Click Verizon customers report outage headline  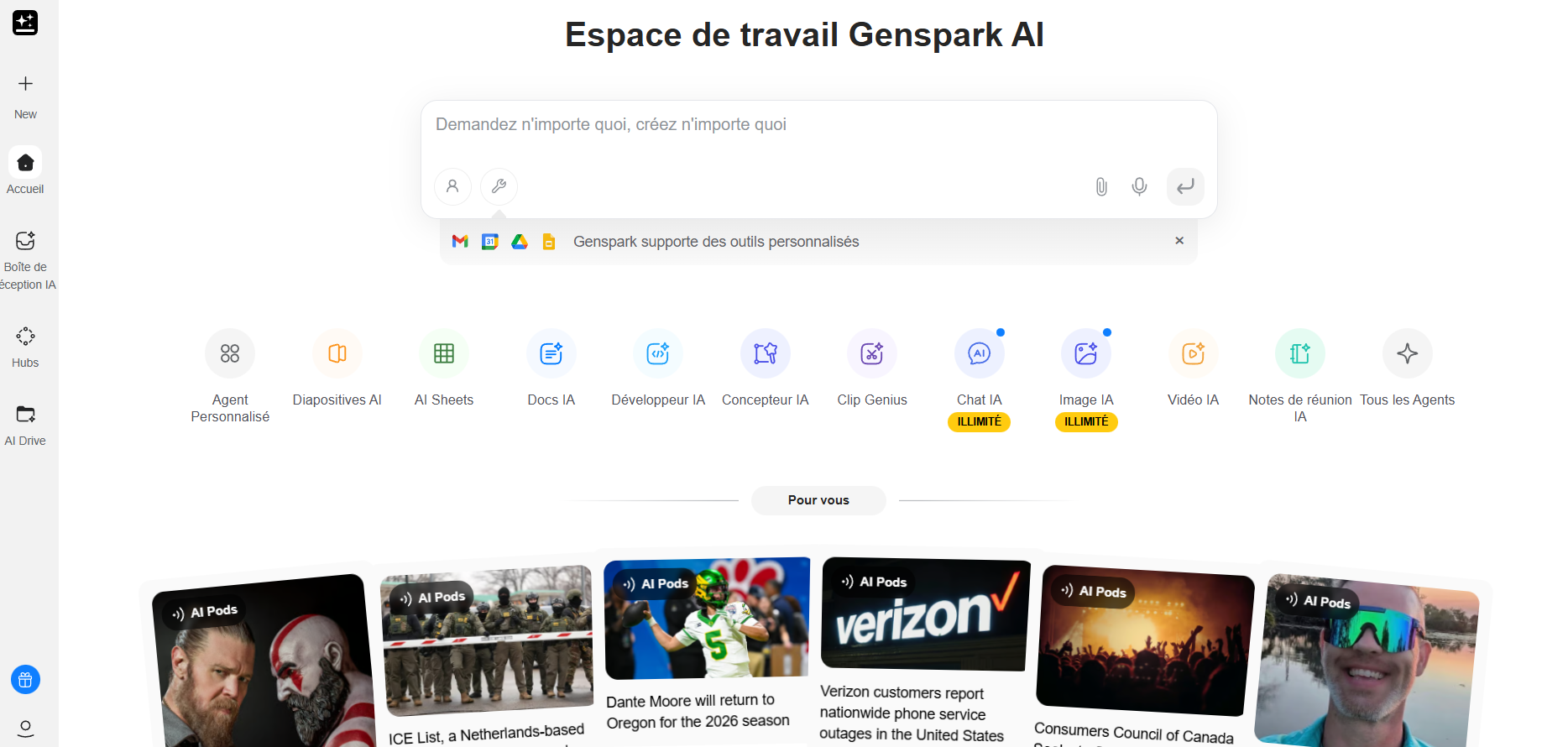pyautogui.click(x=912, y=713)
